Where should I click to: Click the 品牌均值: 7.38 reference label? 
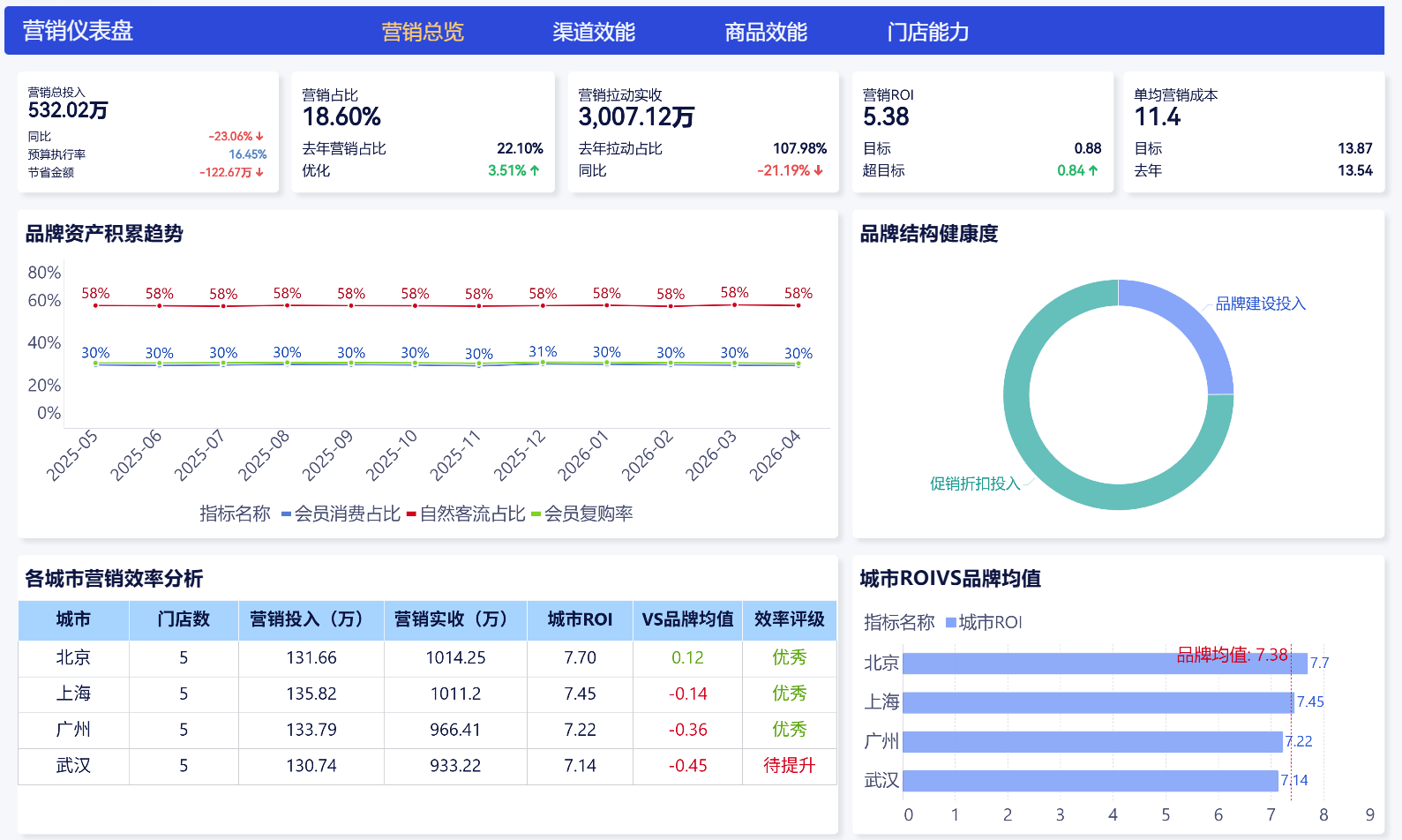coord(1232,655)
